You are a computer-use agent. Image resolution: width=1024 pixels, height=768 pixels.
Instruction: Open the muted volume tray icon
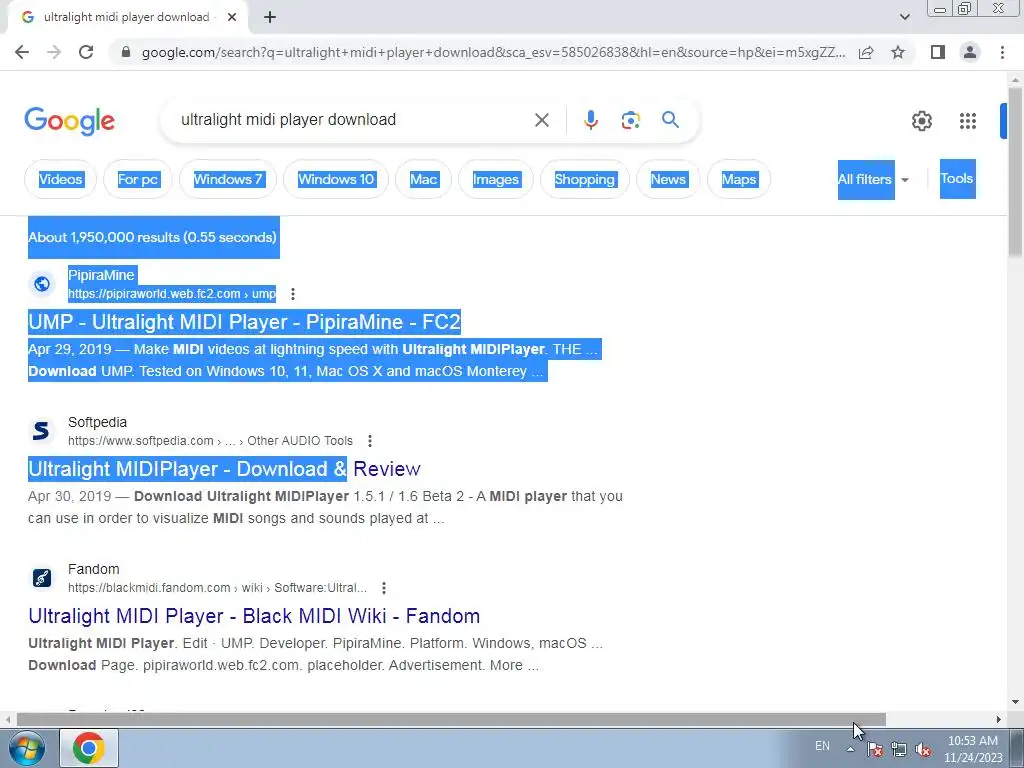tap(923, 749)
